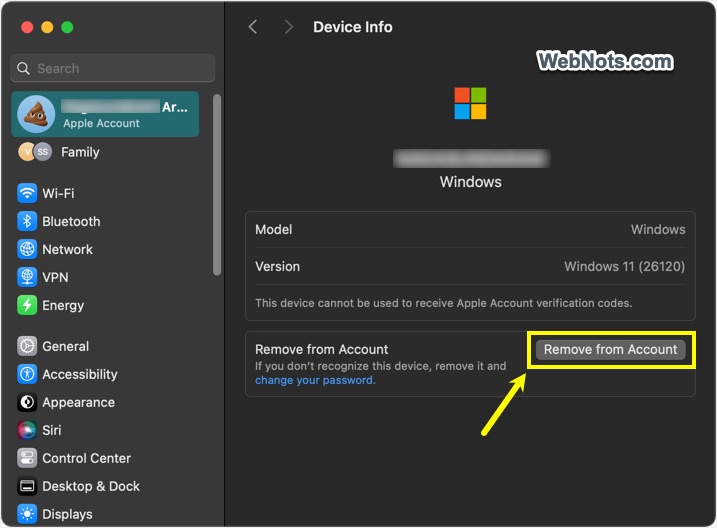Click the Appearance icon
717x528 pixels.
pos(27,402)
